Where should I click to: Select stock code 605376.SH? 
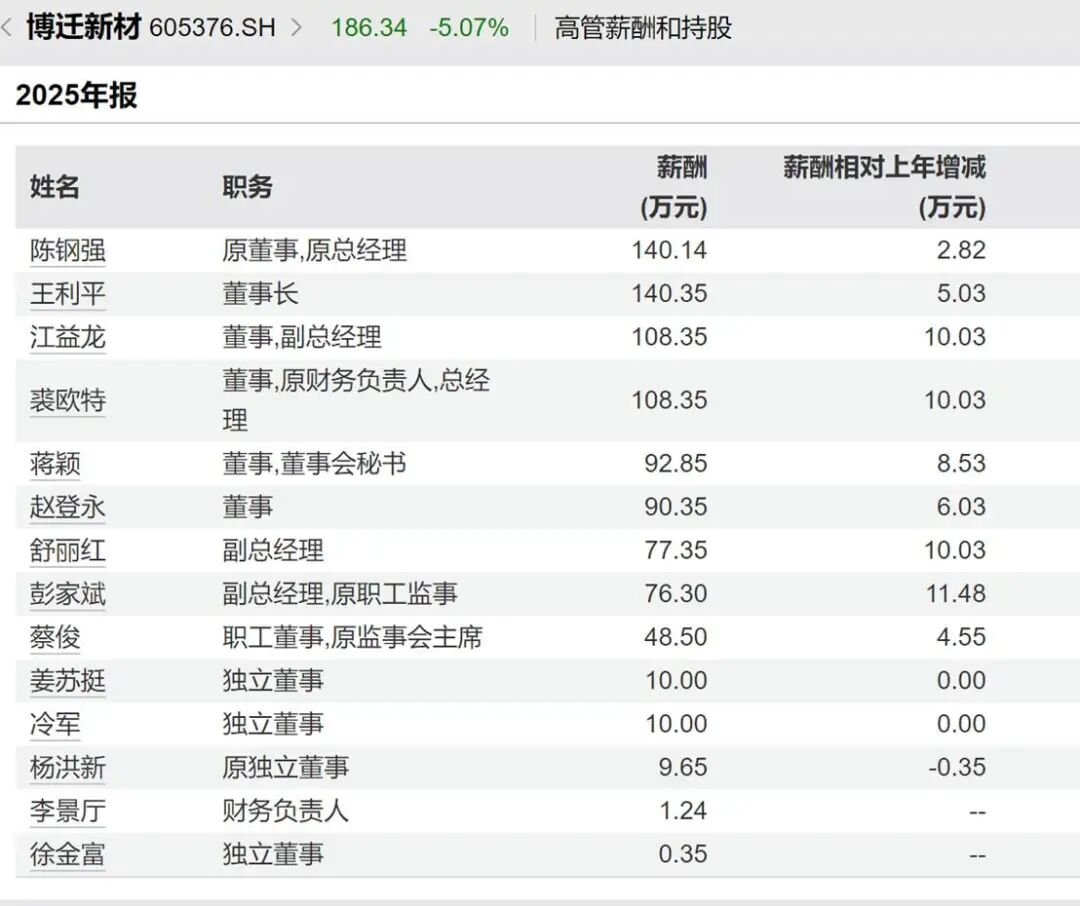click(x=212, y=28)
